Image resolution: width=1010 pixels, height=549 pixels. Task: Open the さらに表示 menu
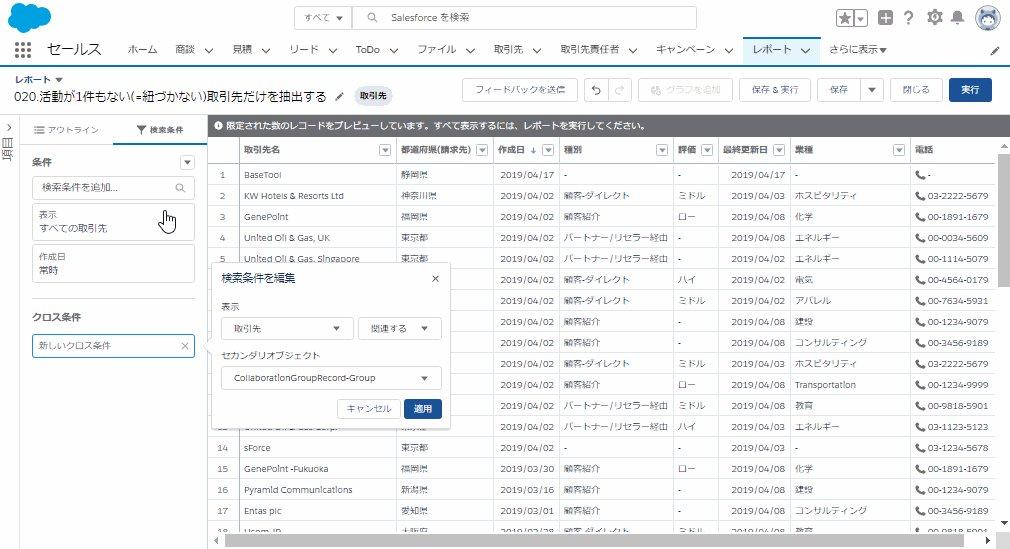click(x=857, y=50)
